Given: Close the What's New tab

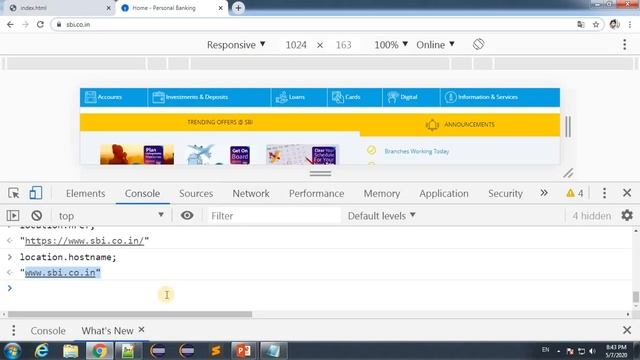Looking at the screenshot, I should (141, 329).
